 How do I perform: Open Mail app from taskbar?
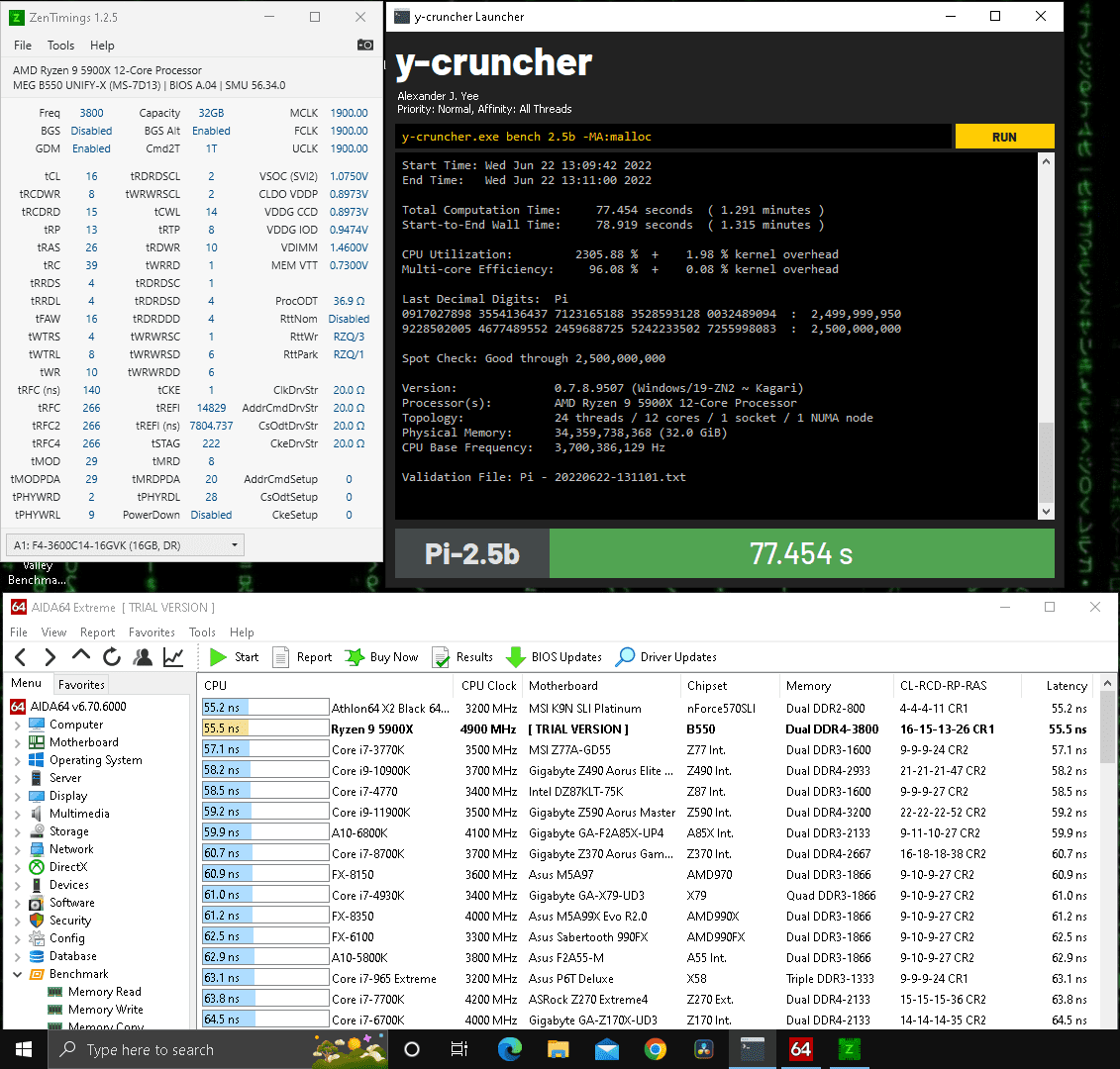(x=606, y=1050)
